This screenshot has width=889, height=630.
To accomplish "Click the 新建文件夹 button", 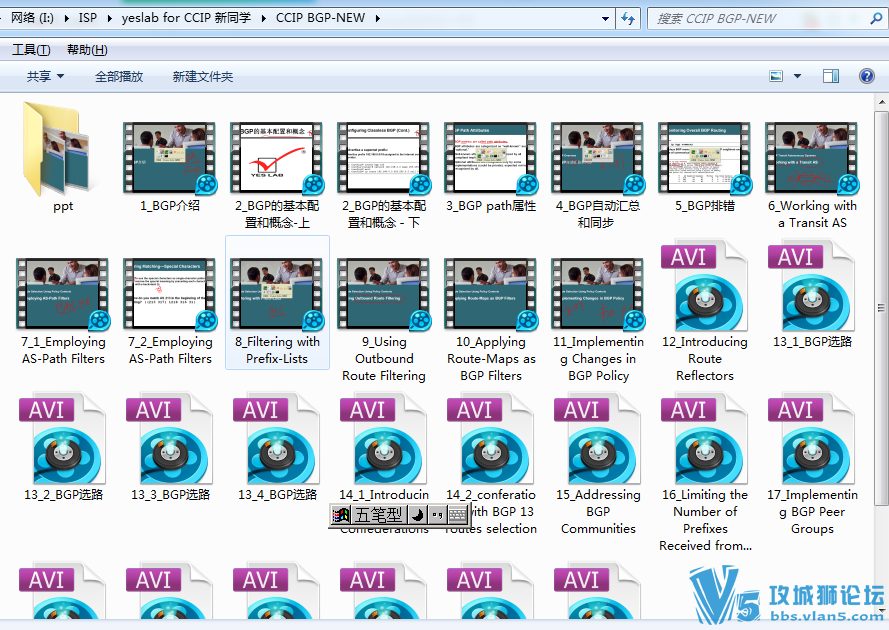I will (203, 76).
